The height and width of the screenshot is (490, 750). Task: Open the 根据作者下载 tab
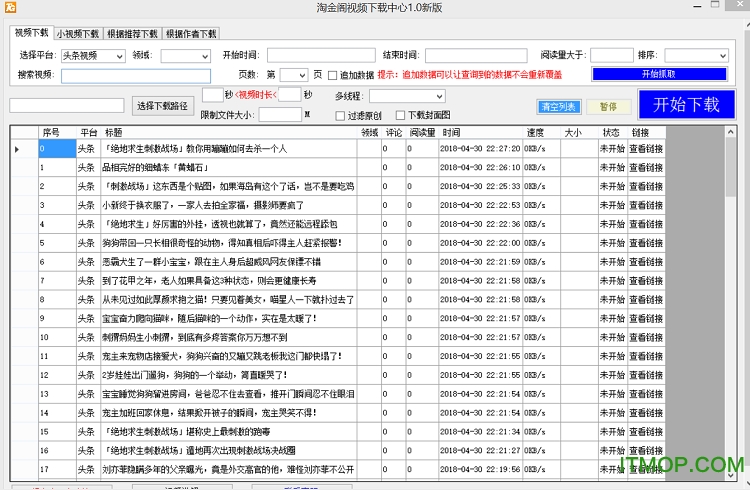pos(191,33)
